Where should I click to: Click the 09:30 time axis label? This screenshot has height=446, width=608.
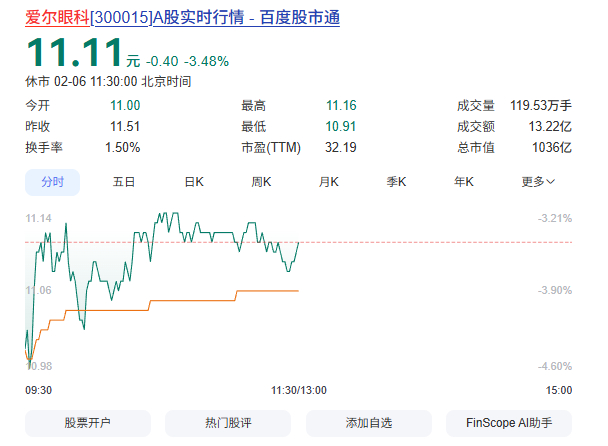[38, 390]
